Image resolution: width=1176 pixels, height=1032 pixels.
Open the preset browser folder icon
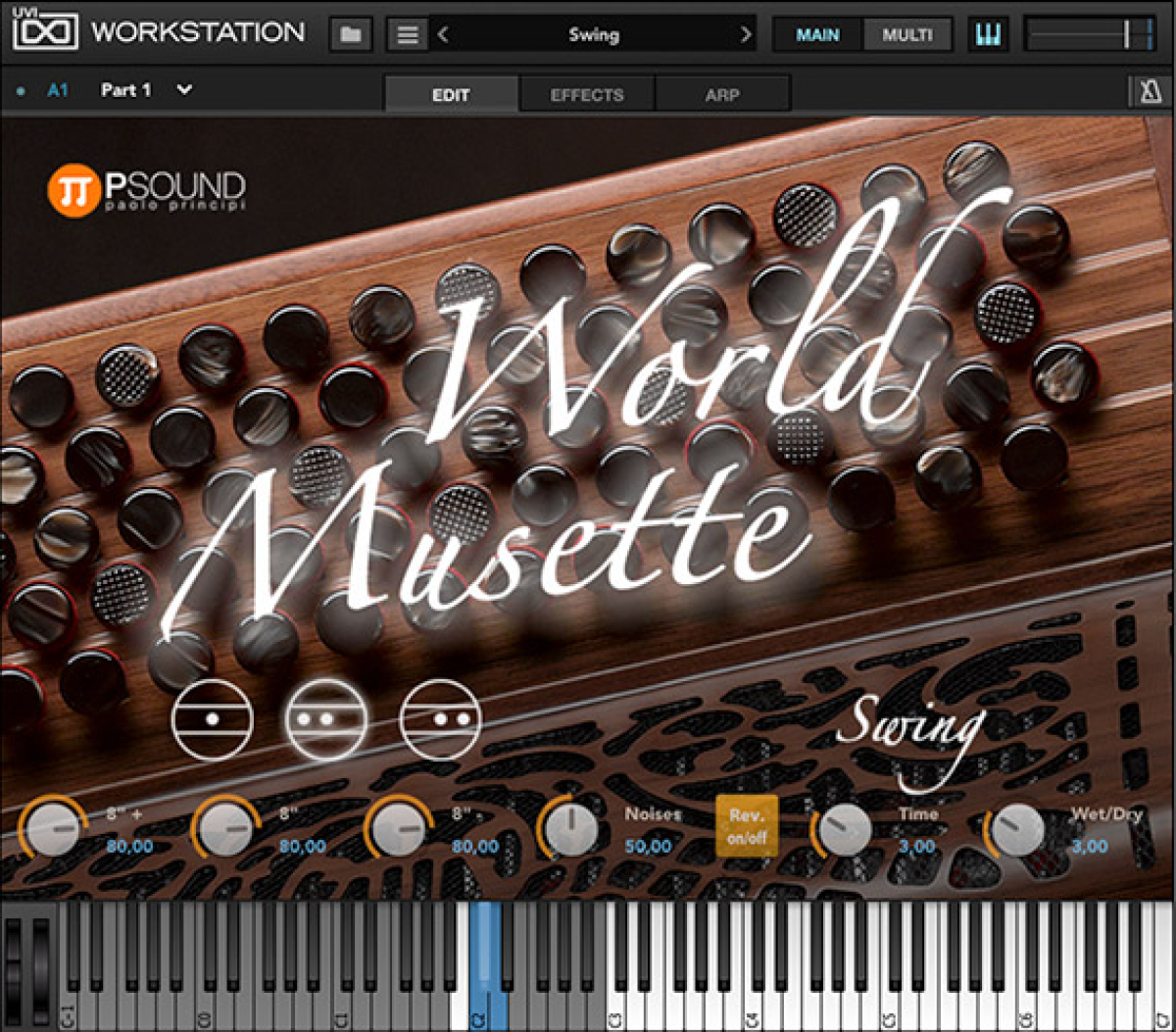[351, 35]
